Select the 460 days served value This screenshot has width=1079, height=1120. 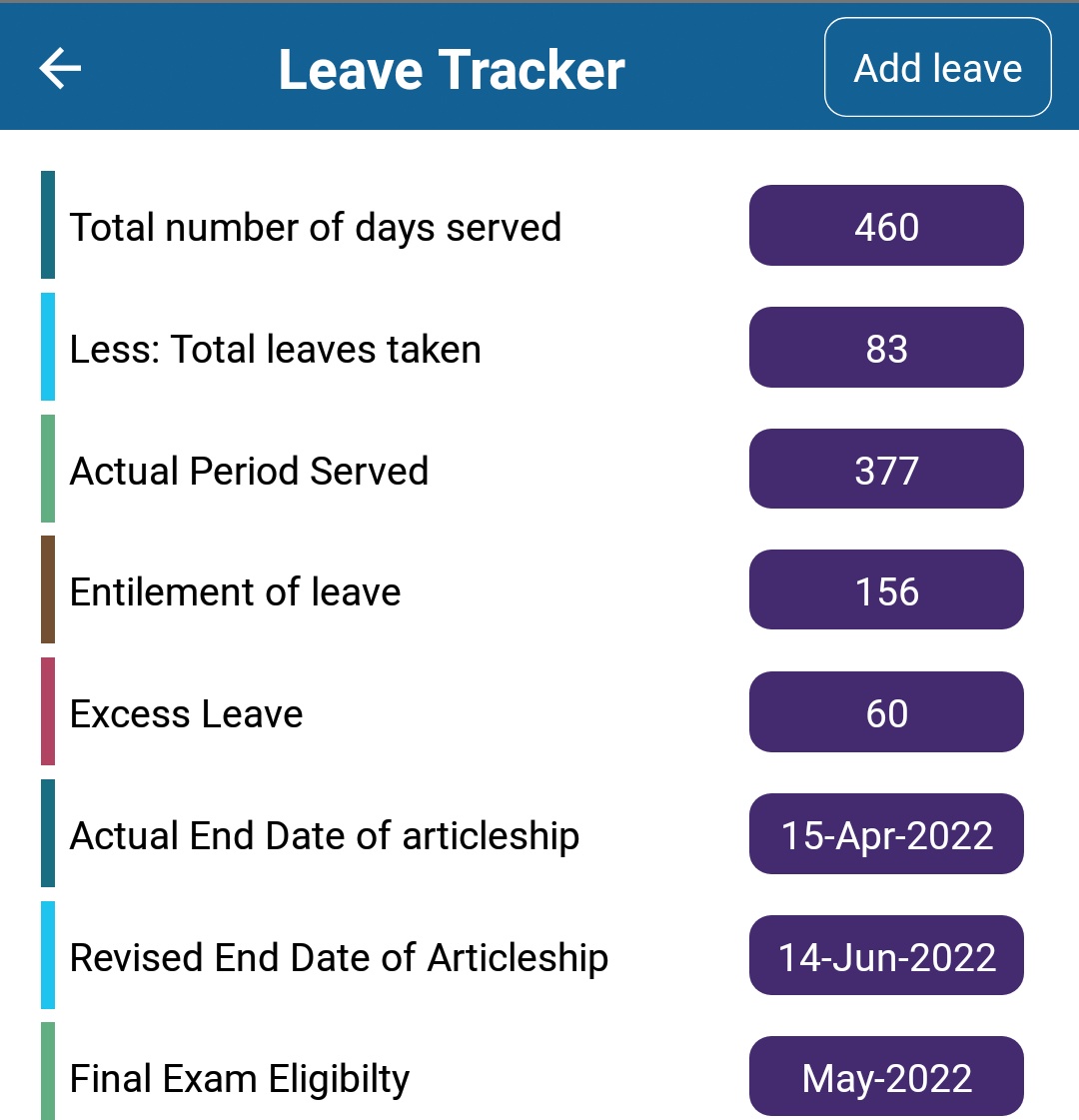point(886,226)
